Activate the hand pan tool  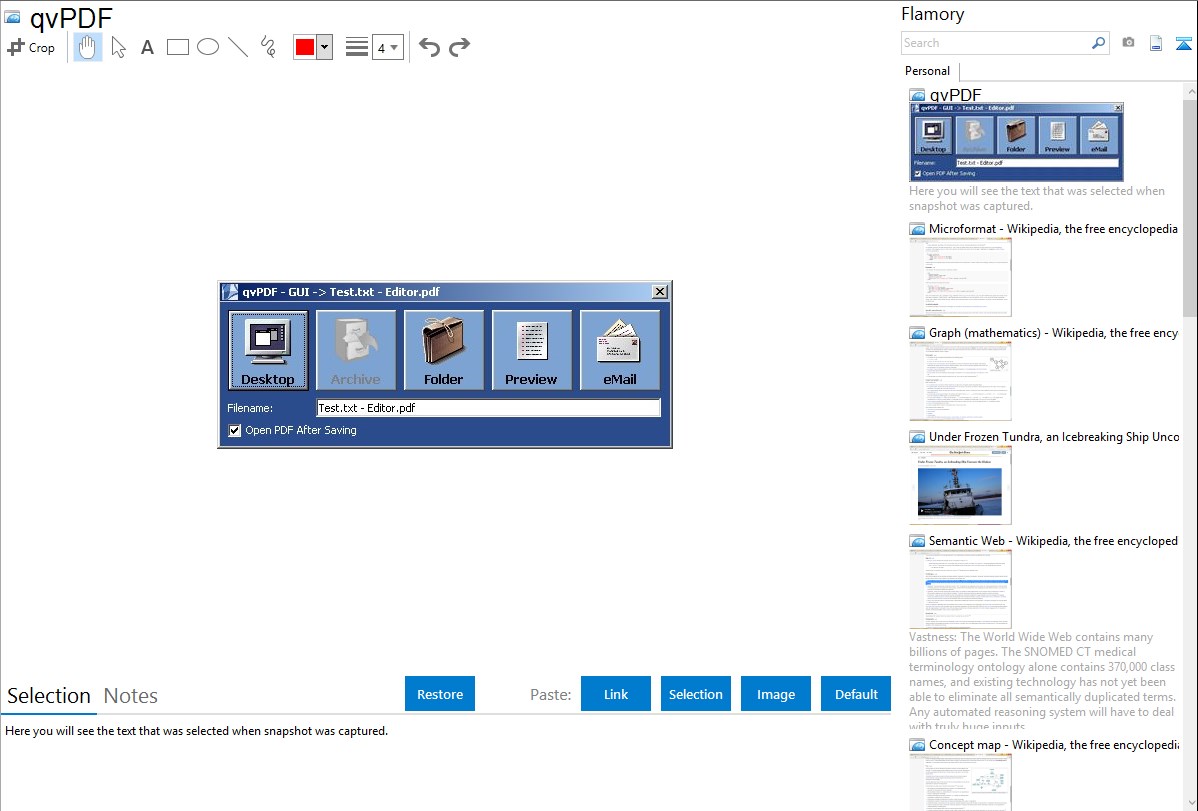tap(88, 47)
